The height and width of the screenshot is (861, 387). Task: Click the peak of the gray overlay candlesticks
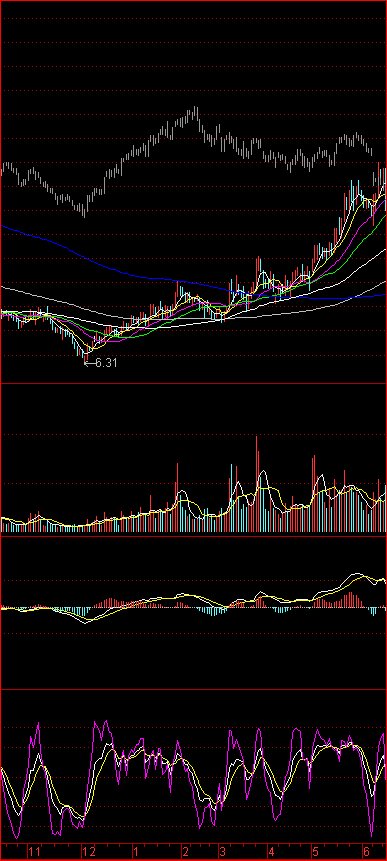pyautogui.click(x=195, y=113)
